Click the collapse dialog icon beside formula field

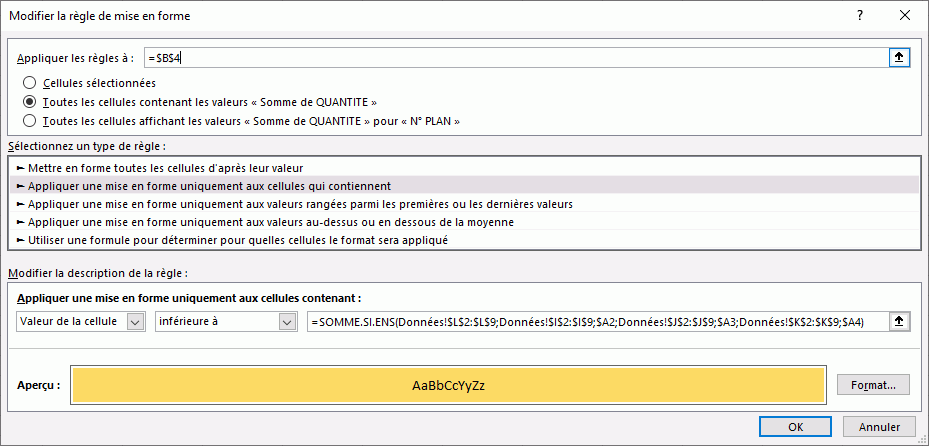coord(899,321)
